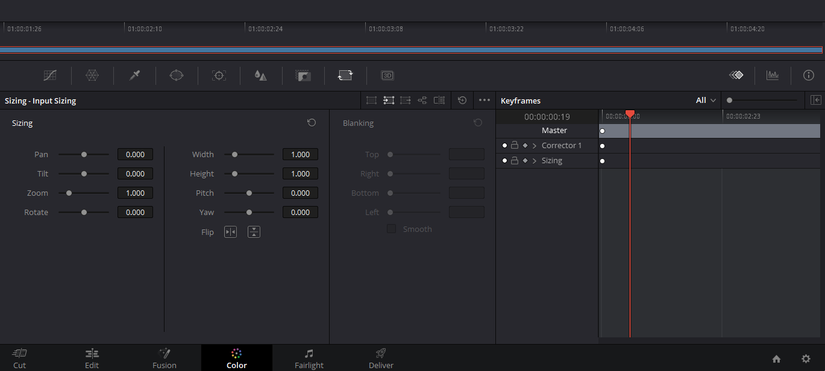Open the Tracker palette
This screenshot has height=371, width=825.
coord(219,76)
